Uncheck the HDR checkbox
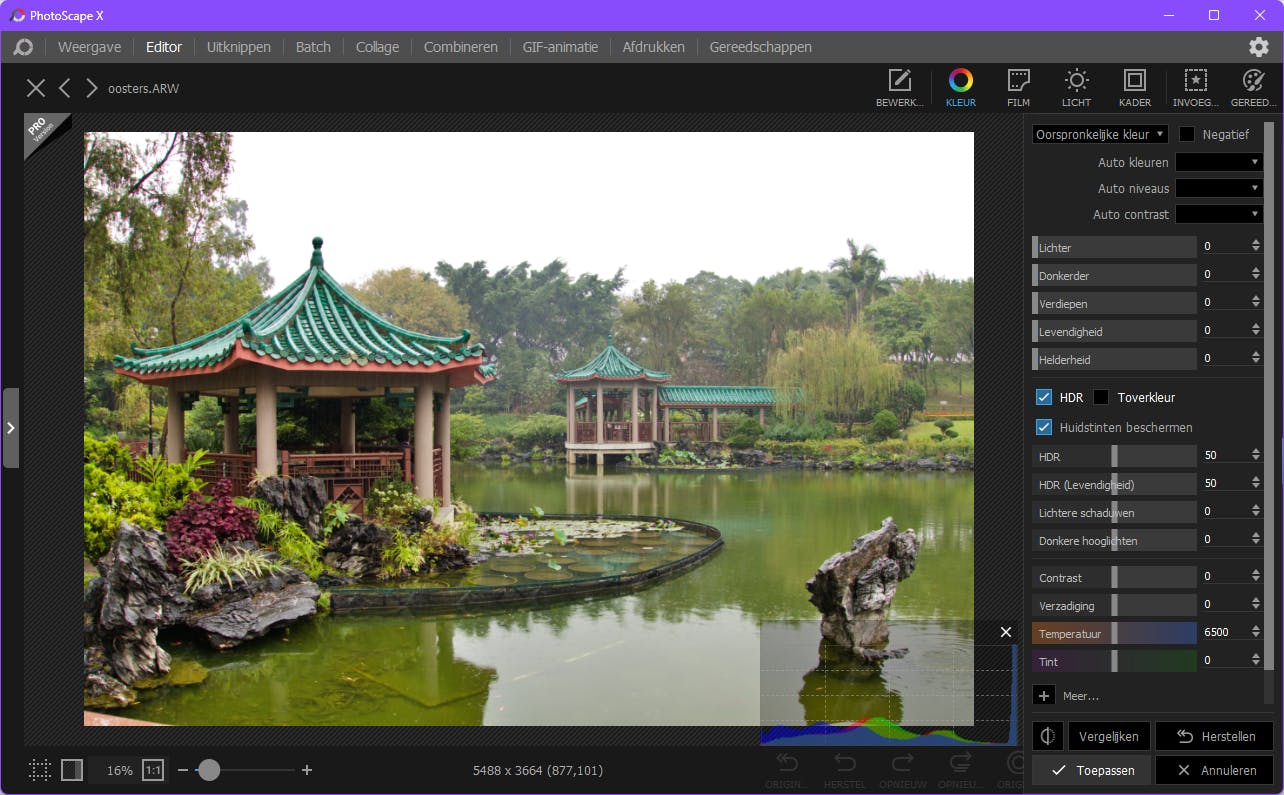 1044,397
